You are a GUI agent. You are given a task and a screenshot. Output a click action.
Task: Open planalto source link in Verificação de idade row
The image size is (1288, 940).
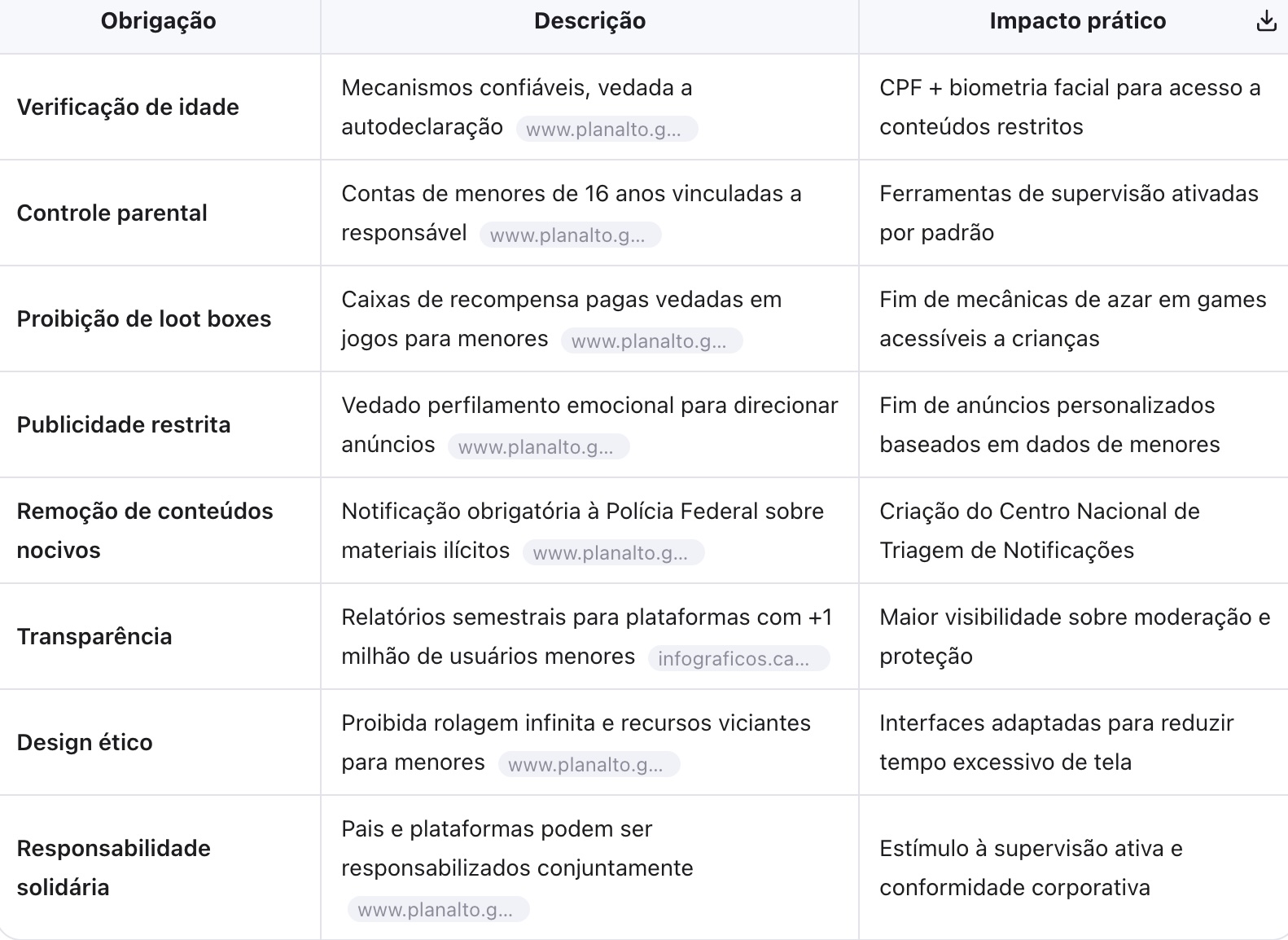(607, 130)
